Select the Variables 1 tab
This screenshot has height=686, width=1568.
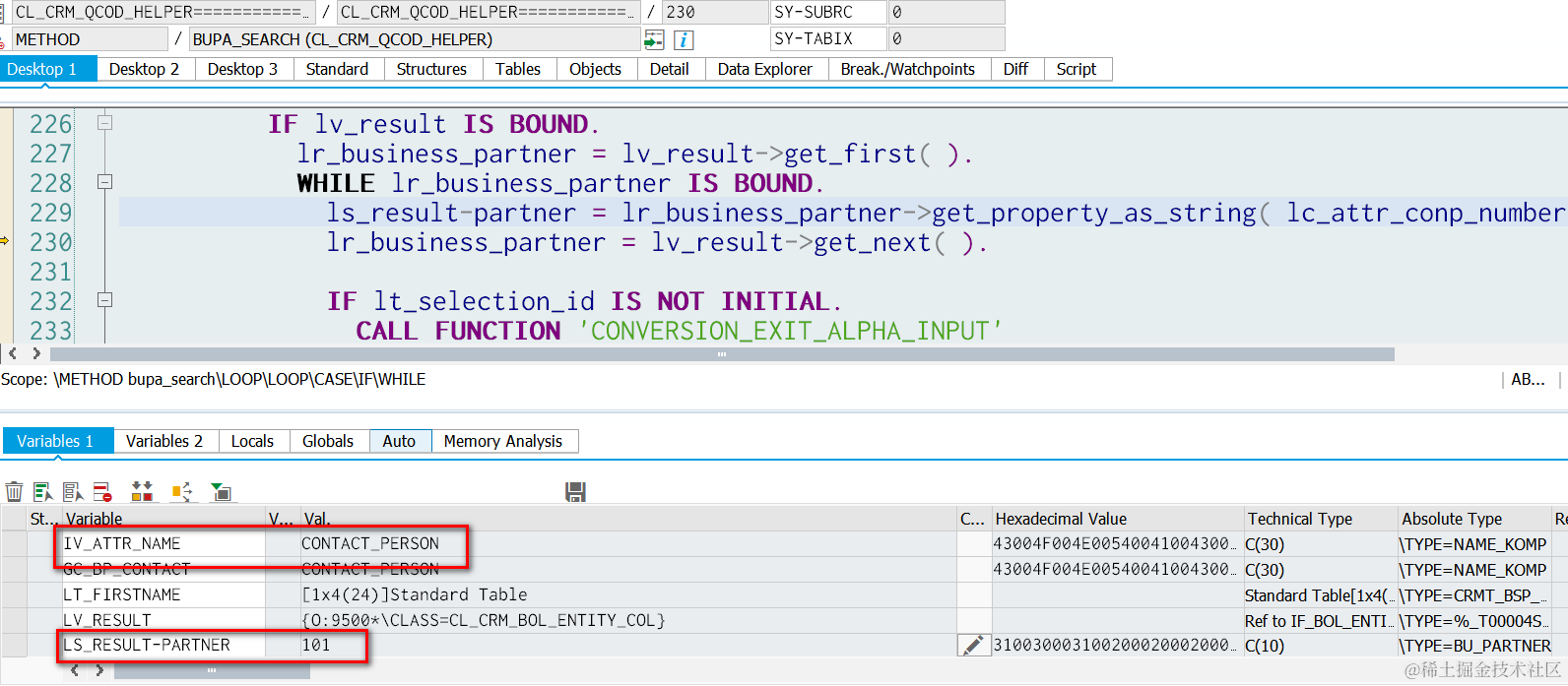pyautogui.click(x=58, y=441)
